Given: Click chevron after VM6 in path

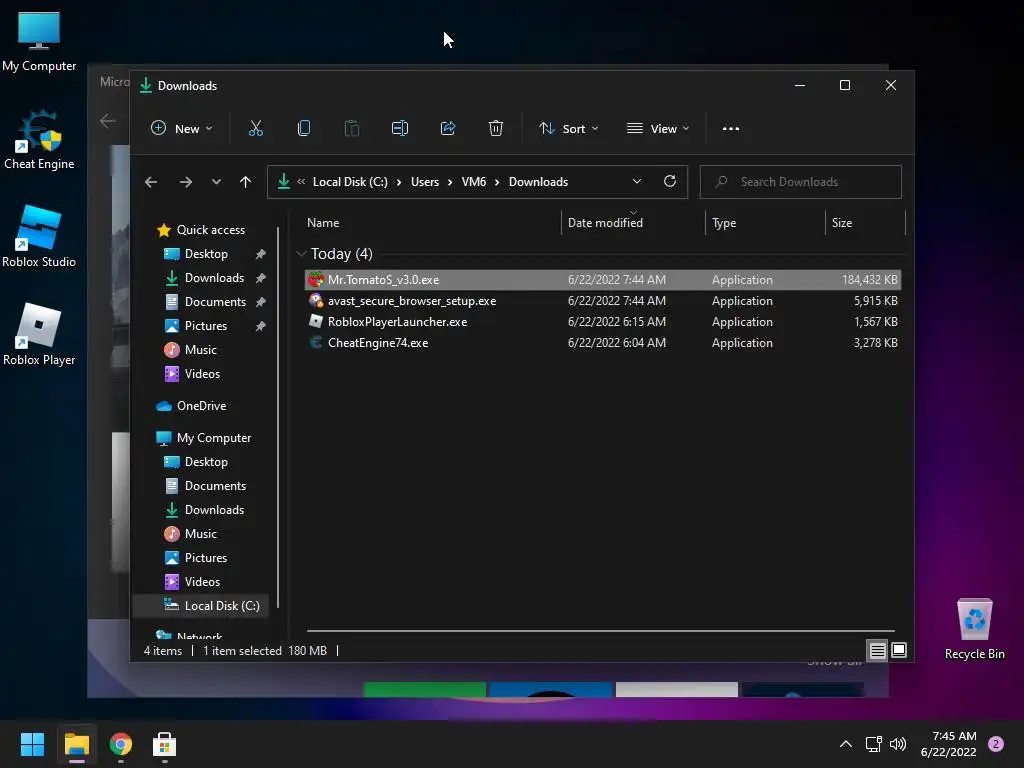Looking at the screenshot, I should 497,182.
